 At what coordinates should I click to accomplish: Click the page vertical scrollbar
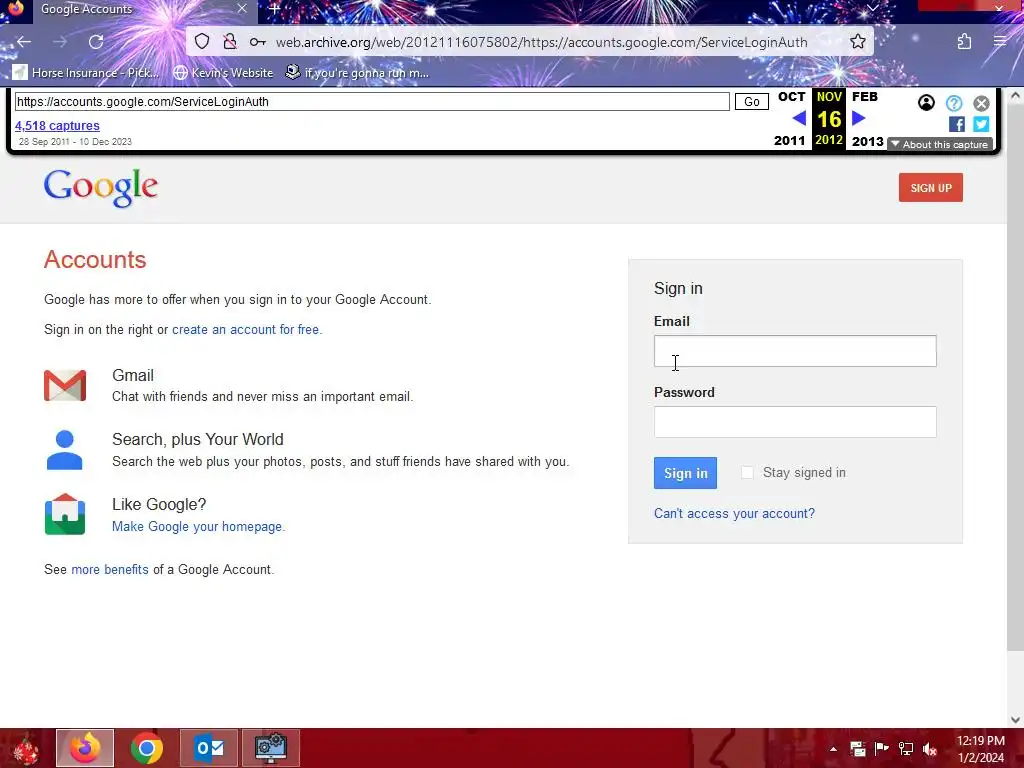pos(1015,377)
